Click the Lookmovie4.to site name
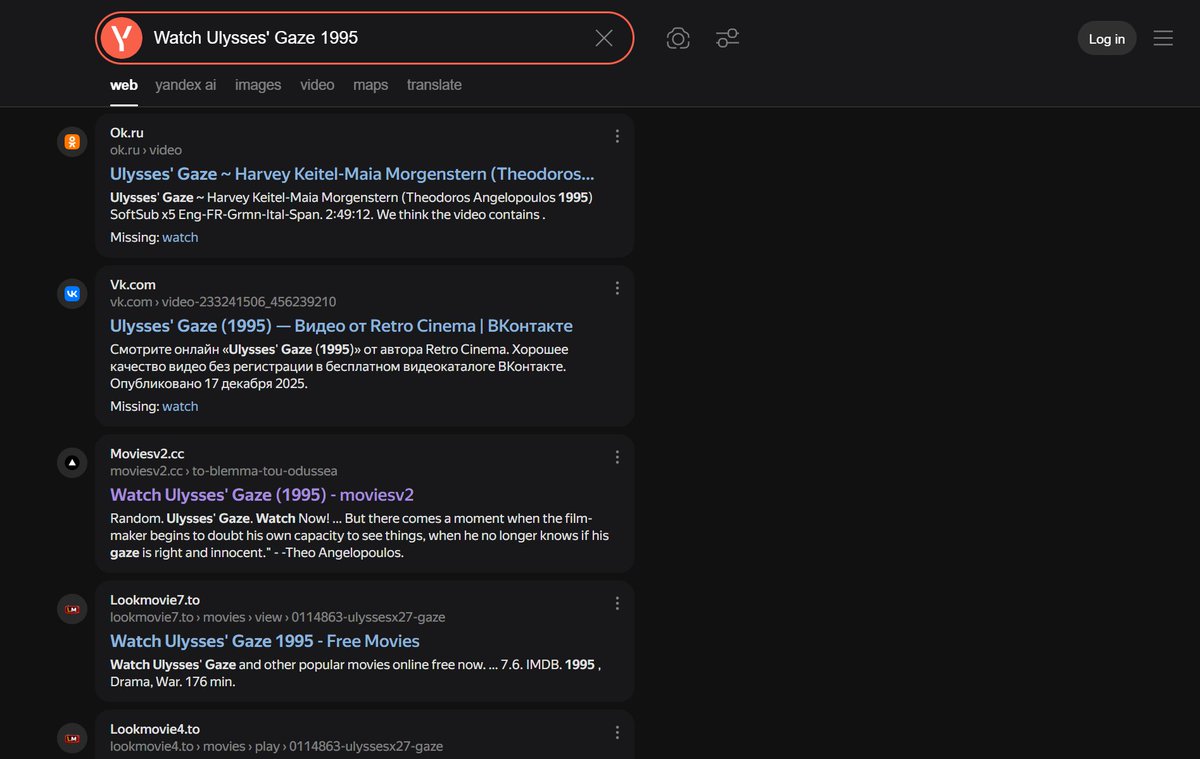This screenshot has width=1200, height=759. (x=155, y=729)
